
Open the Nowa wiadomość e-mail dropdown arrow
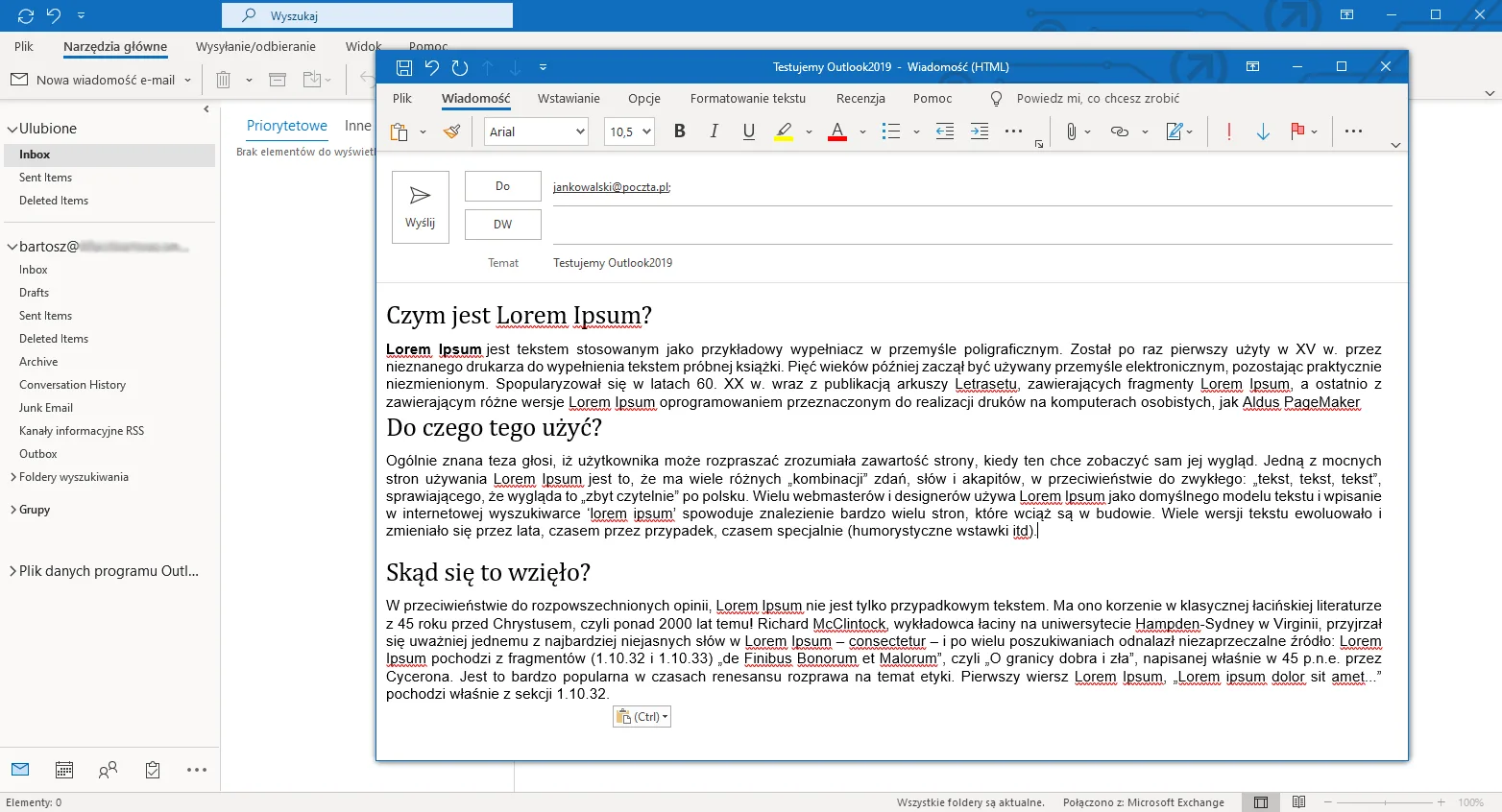pos(187,80)
